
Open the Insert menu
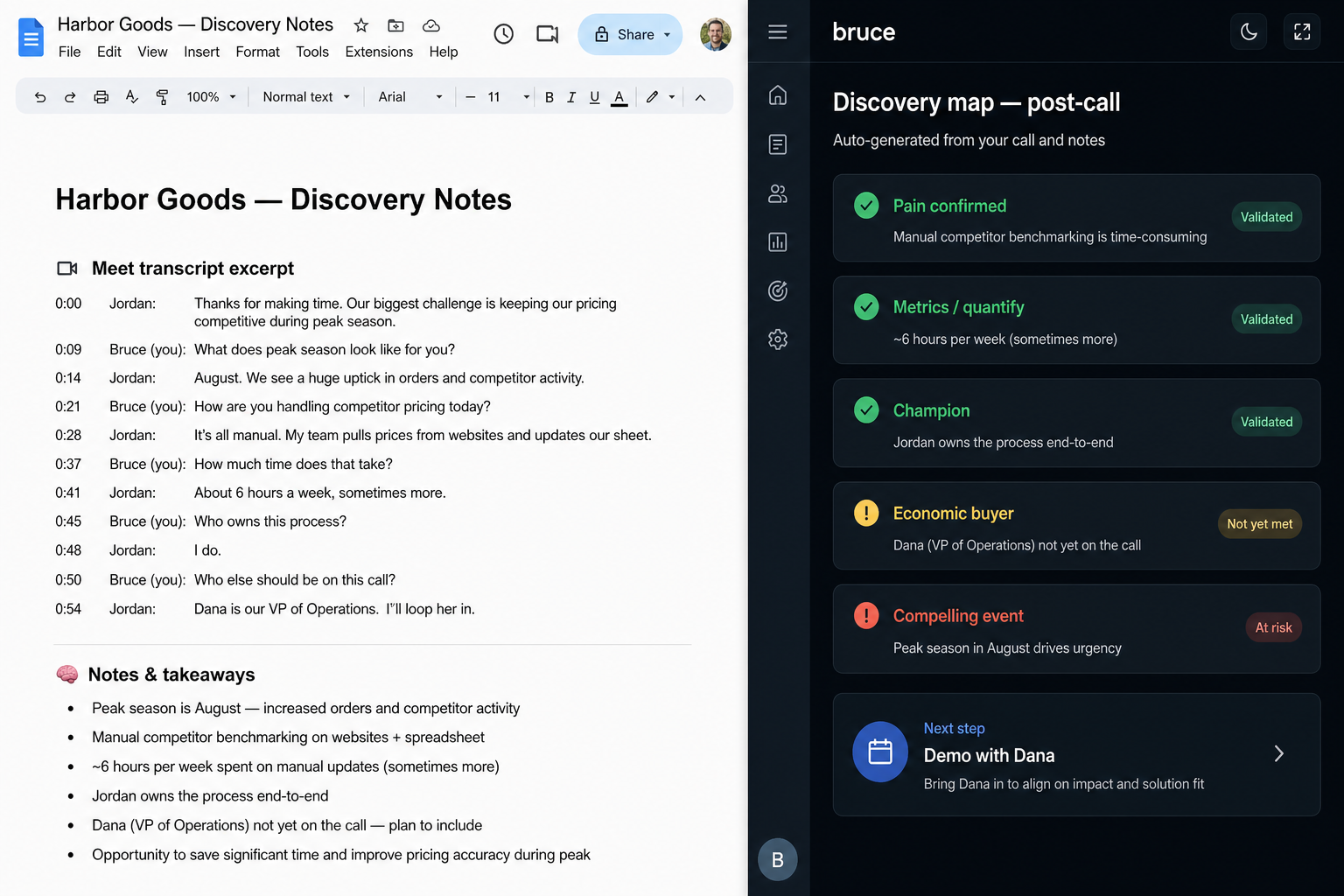[201, 52]
